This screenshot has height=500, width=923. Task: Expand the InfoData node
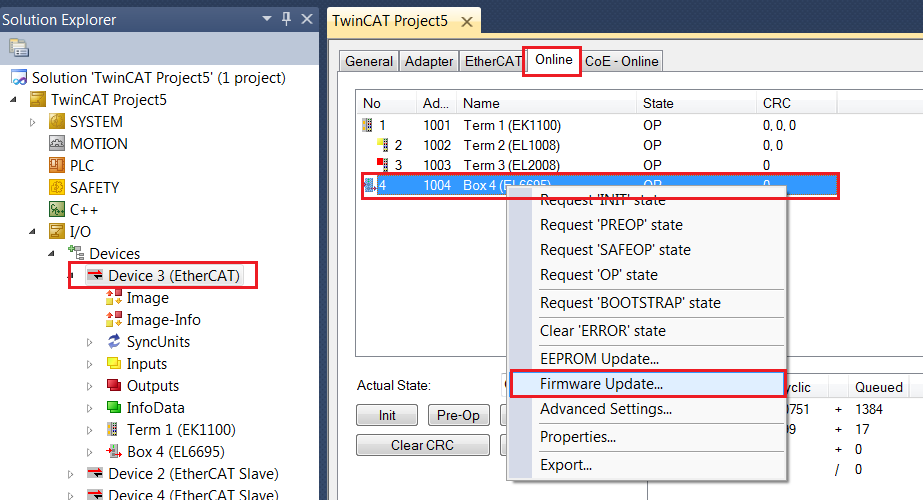89,408
